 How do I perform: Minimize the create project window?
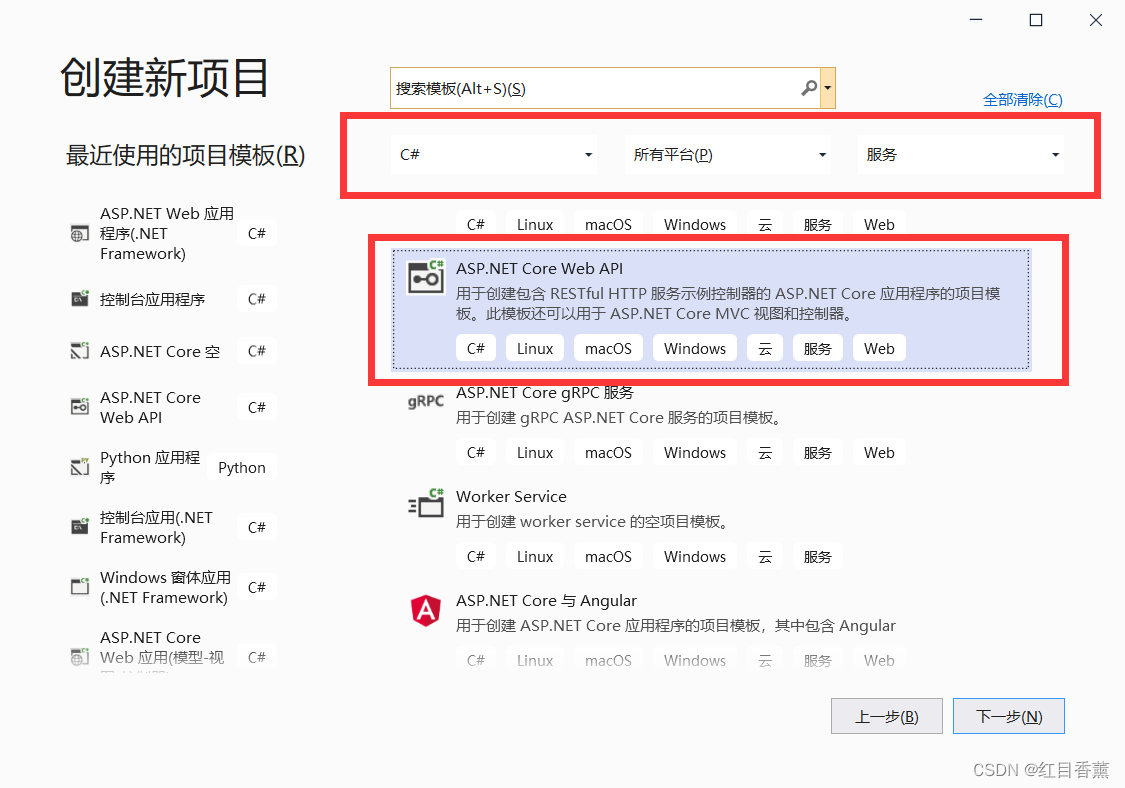pyautogui.click(x=976, y=20)
